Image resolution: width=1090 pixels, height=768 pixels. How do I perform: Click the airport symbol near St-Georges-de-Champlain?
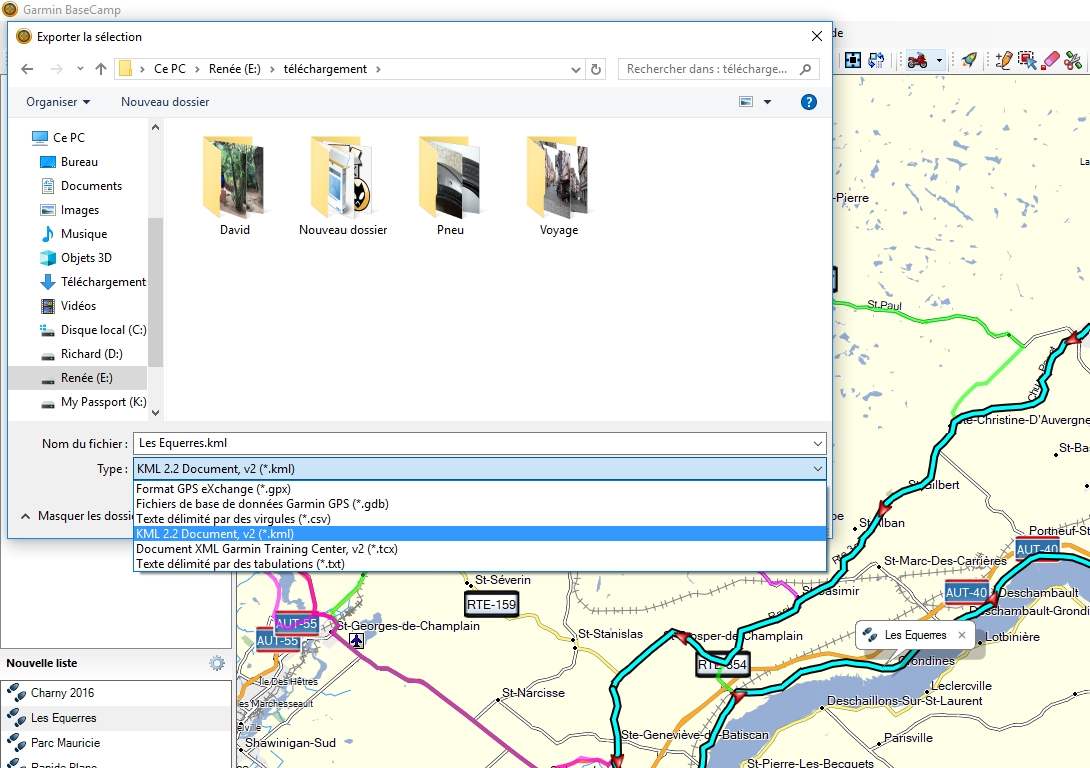click(357, 640)
